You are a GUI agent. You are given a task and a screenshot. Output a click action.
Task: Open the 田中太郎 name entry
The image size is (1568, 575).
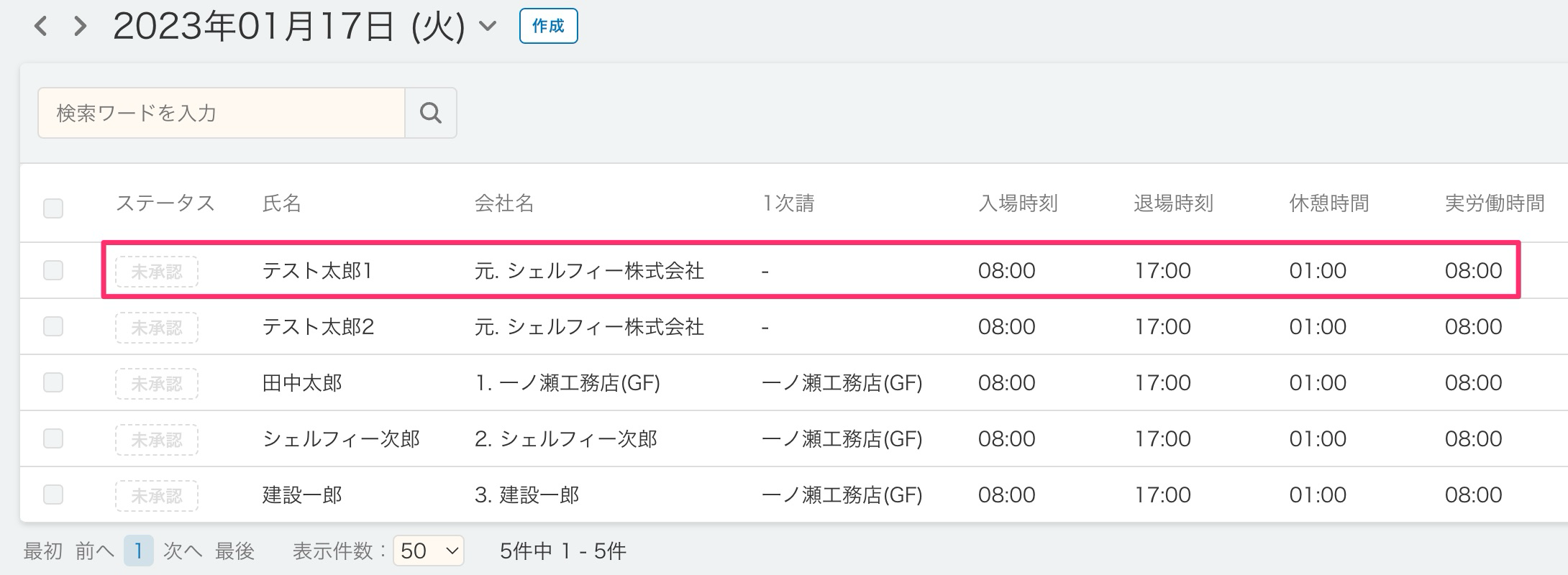[x=302, y=383]
